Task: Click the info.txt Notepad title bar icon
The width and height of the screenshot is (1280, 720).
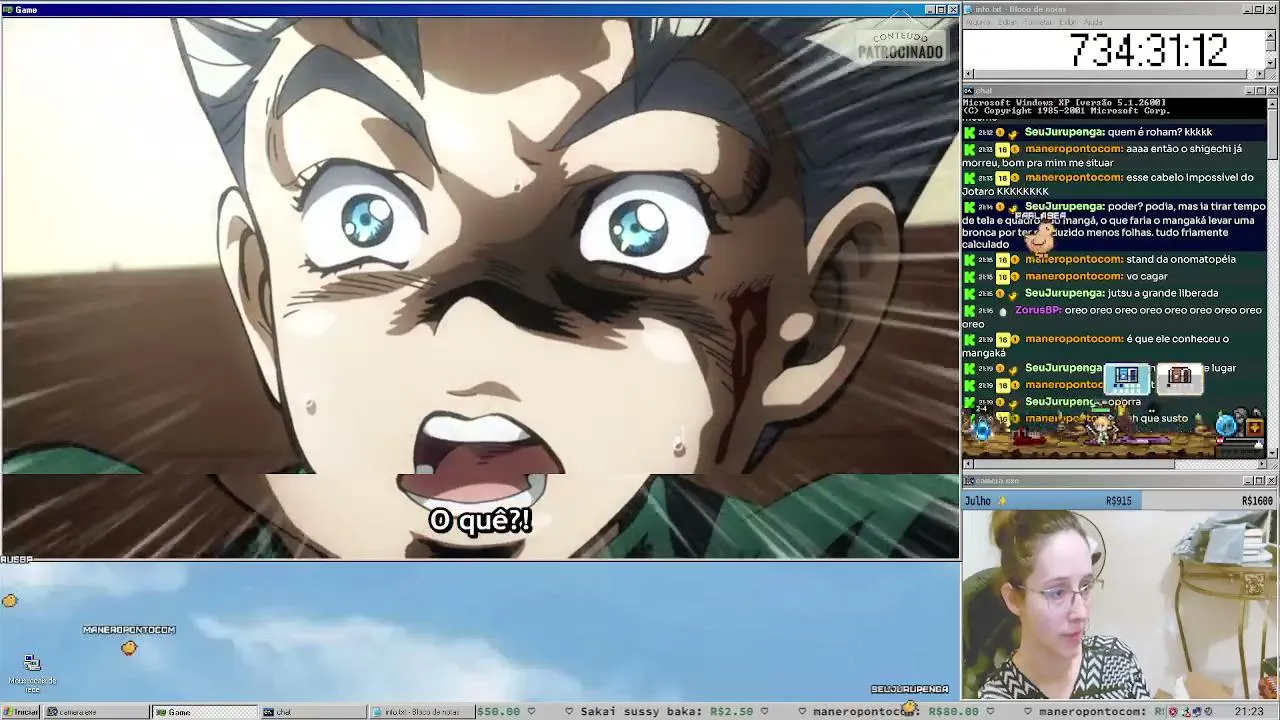Action: [x=968, y=9]
